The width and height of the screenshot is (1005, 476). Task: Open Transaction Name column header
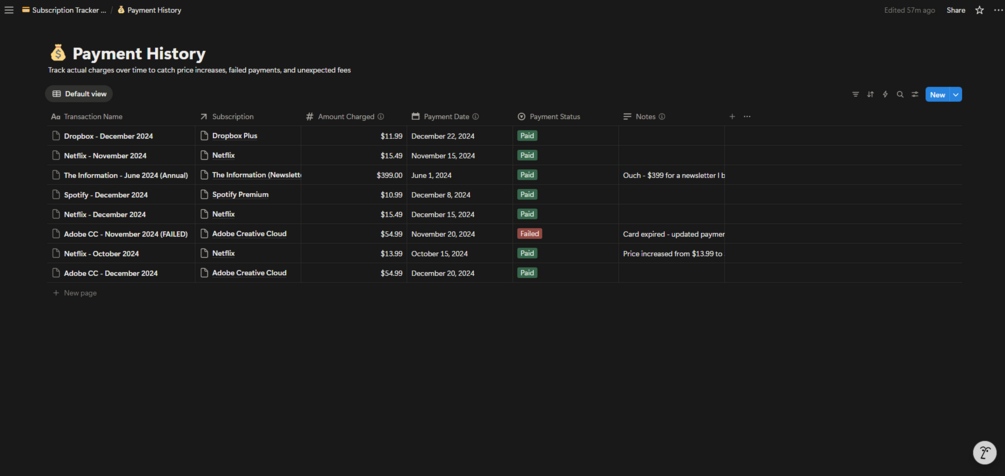click(120, 117)
